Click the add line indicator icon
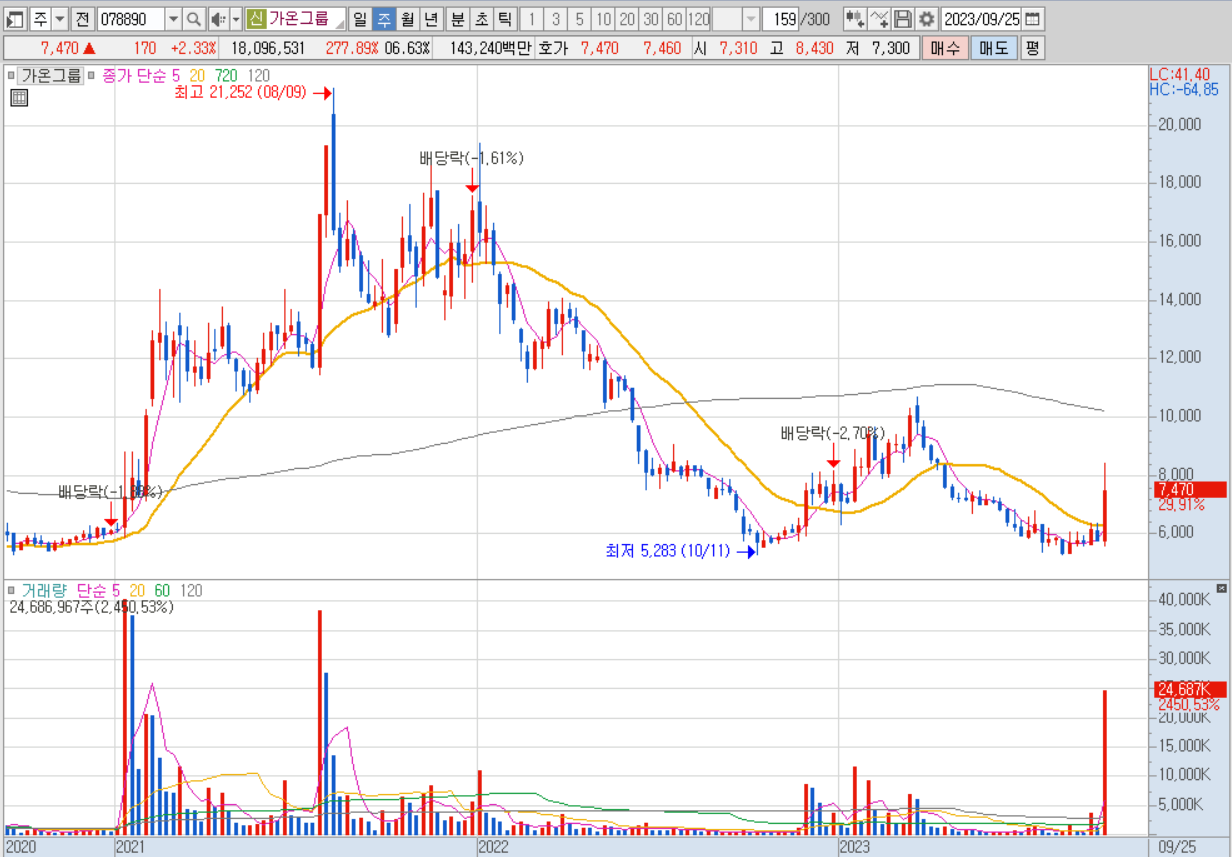The height and width of the screenshot is (857, 1232). coord(879,19)
